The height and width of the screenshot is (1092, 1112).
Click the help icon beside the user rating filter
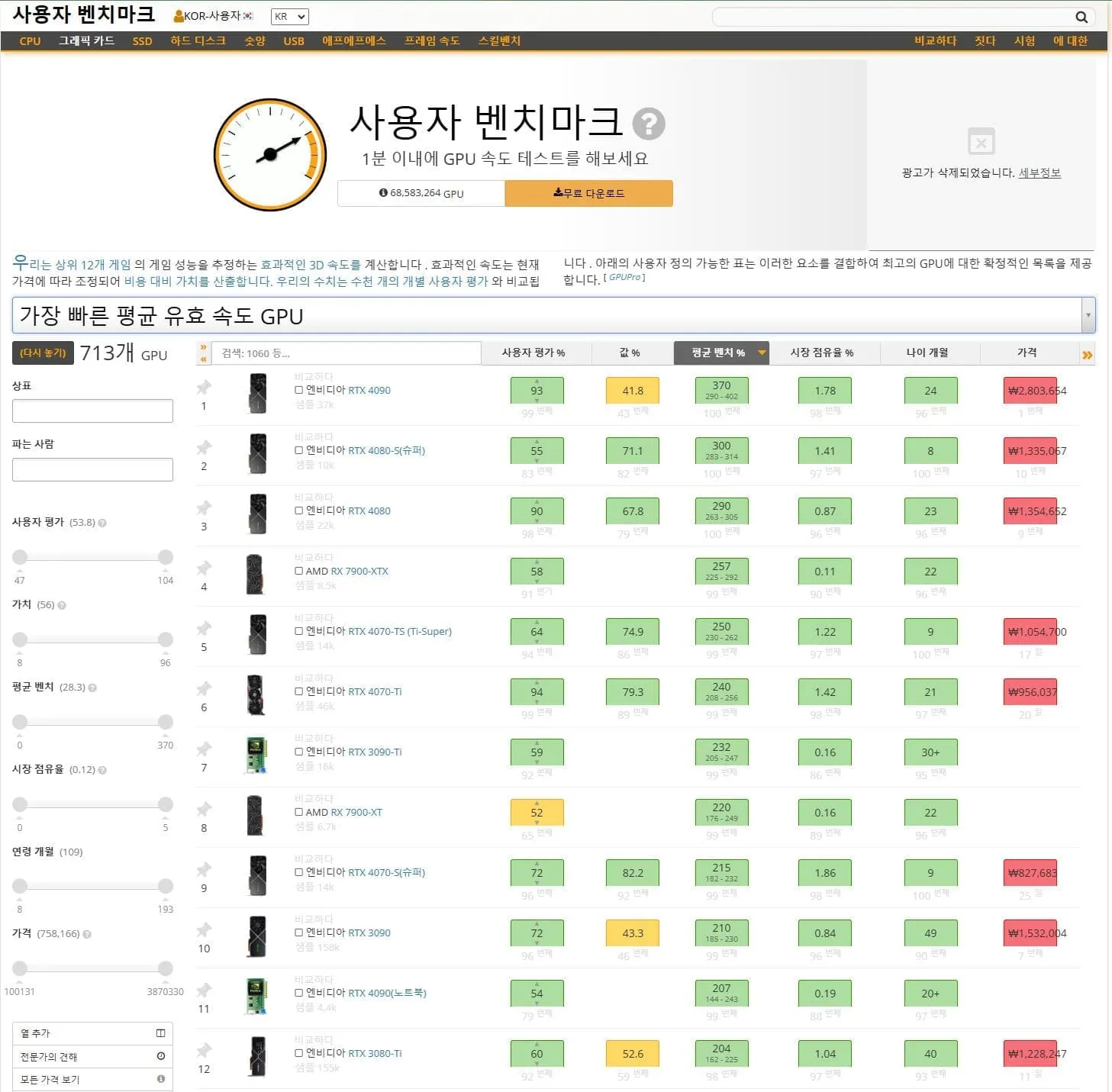pos(102,523)
